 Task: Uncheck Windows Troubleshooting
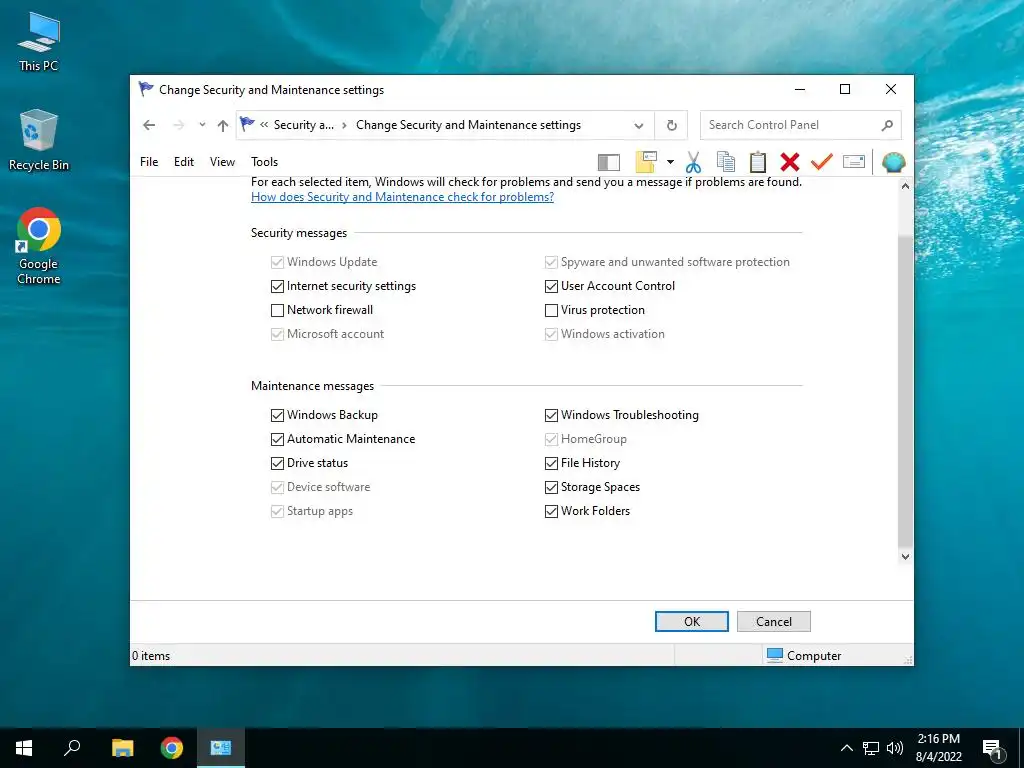point(551,415)
